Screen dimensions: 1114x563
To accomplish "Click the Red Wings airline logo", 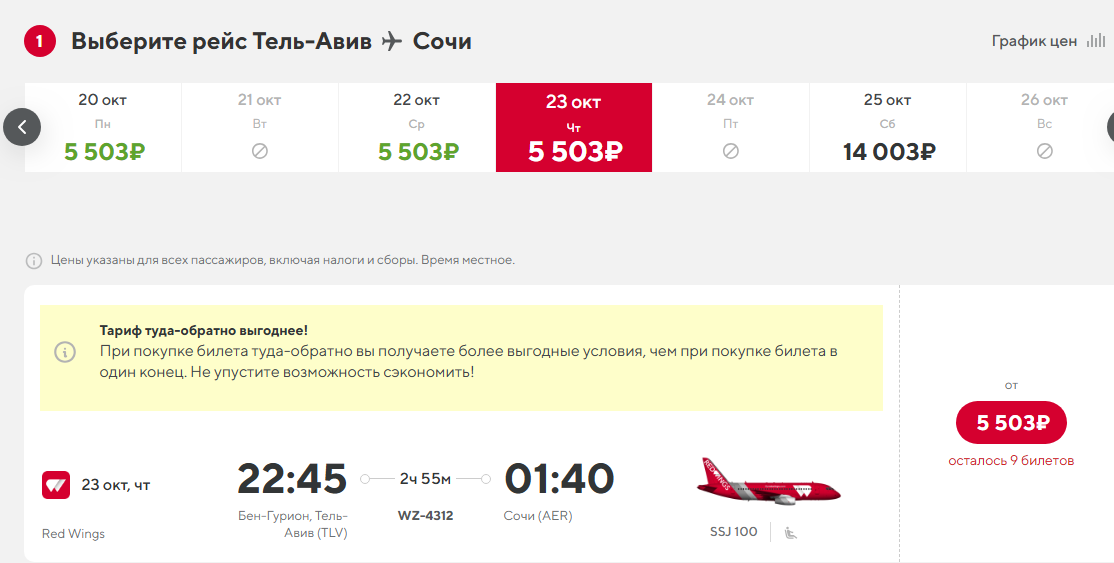I will 56,485.
